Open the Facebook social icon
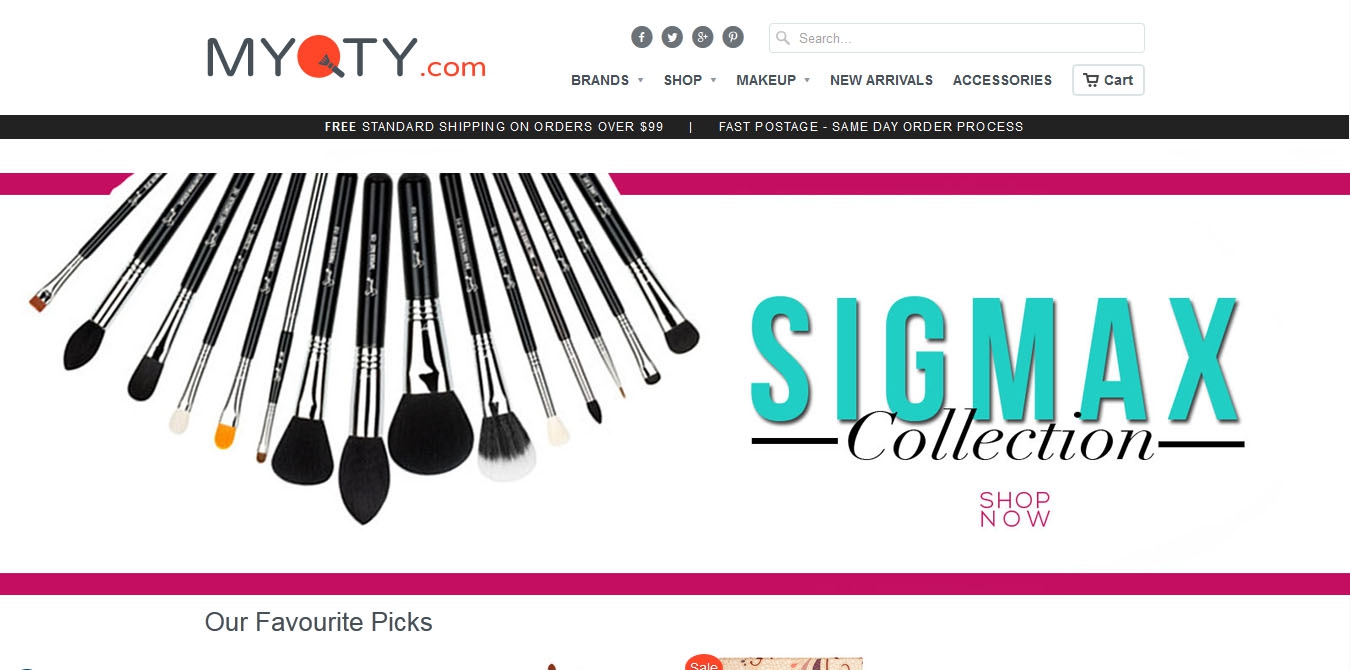Viewport: 1350px width, 670px height. pos(642,38)
